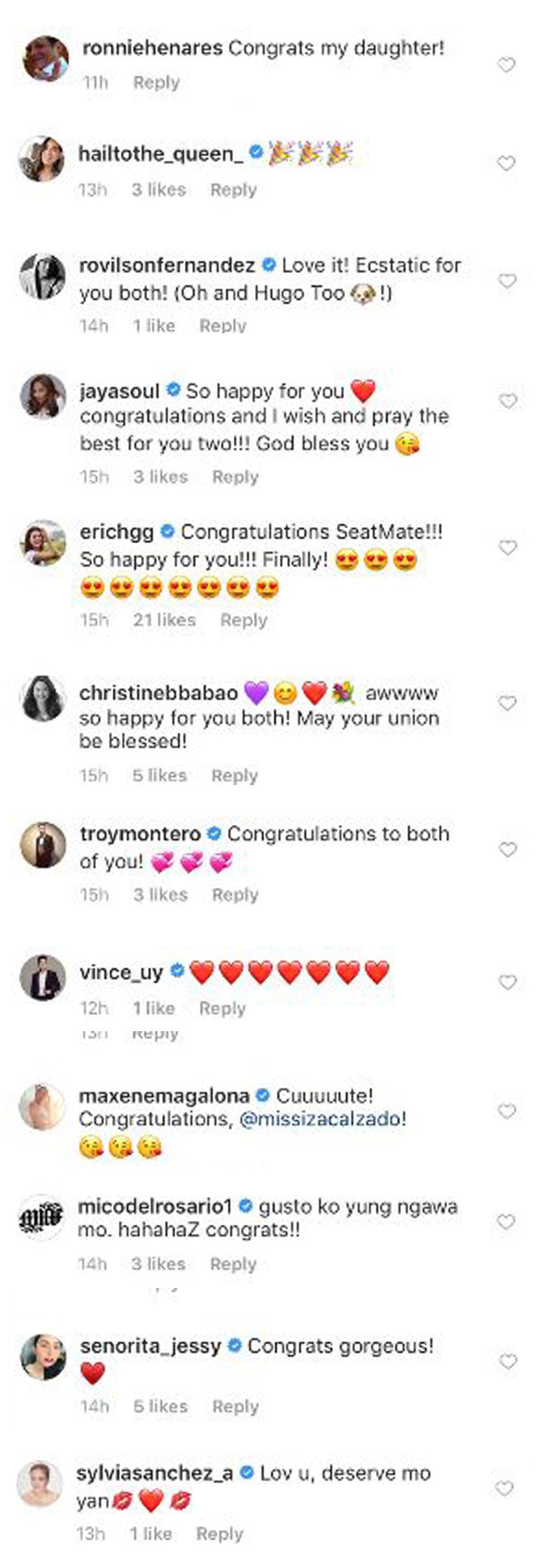This screenshot has height=1568, width=537.
Task: View troymontero's profile picture
Action: (42, 845)
